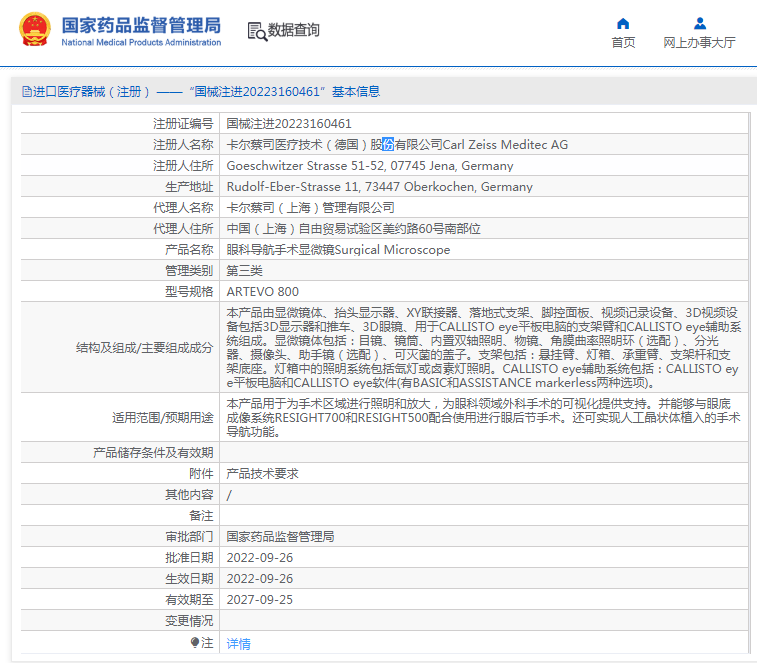Click the 产品技术要求 attachment text

[x=262, y=474]
